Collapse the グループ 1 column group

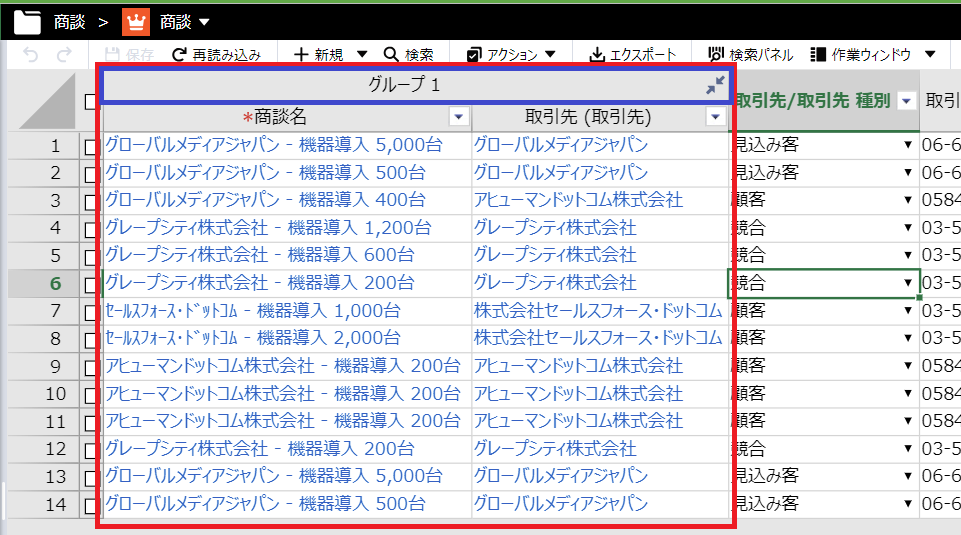(715, 85)
